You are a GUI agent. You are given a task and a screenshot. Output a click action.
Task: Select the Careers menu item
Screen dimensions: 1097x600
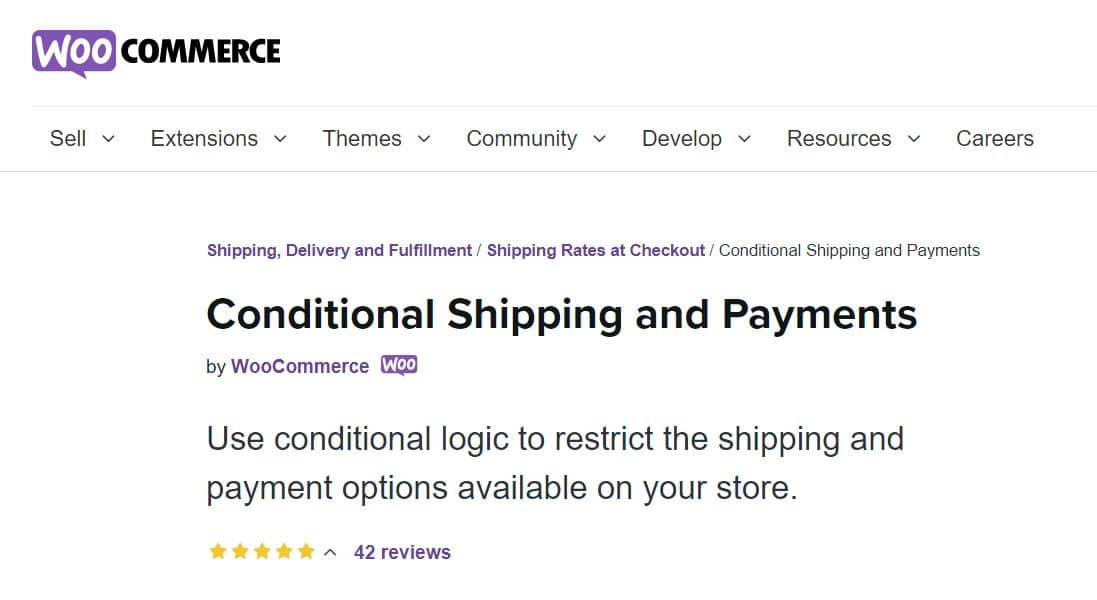tap(994, 139)
